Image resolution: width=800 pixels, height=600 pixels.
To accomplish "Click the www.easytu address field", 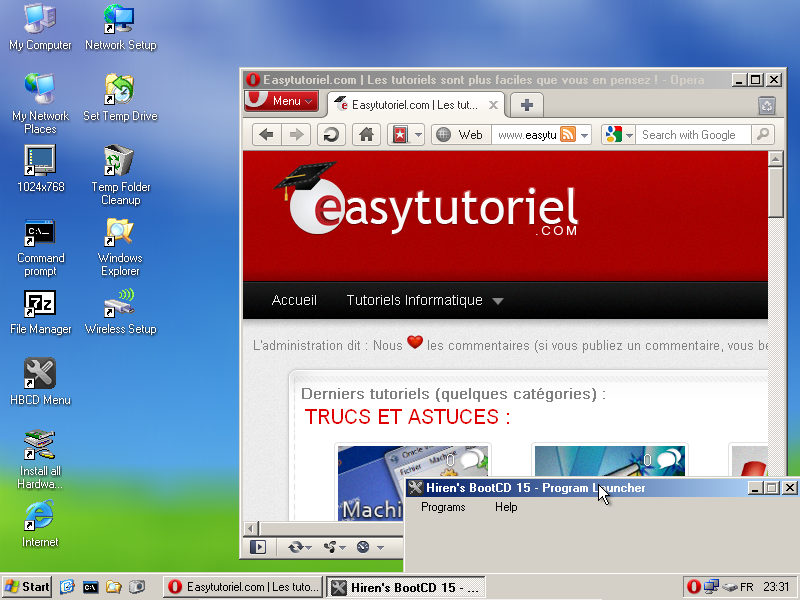I will [x=526, y=135].
